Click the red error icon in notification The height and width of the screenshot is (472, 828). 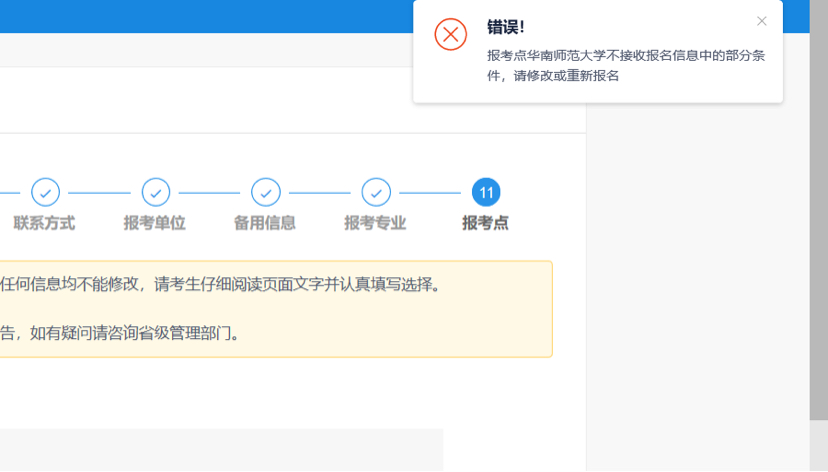pos(451,34)
